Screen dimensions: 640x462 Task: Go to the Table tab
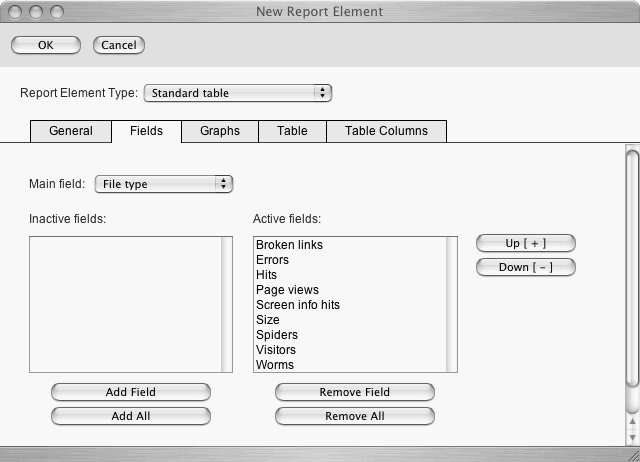point(292,131)
